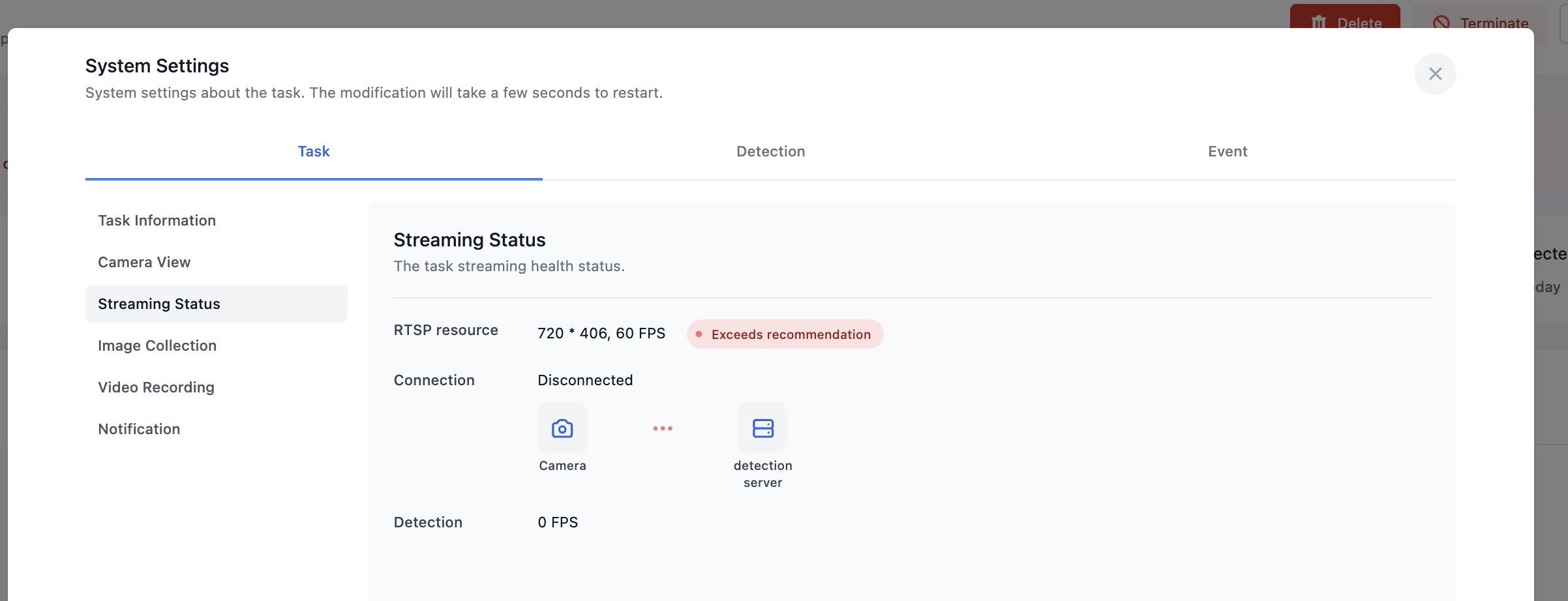
Task: Switch to the Detection tab
Action: click(770, 151)
